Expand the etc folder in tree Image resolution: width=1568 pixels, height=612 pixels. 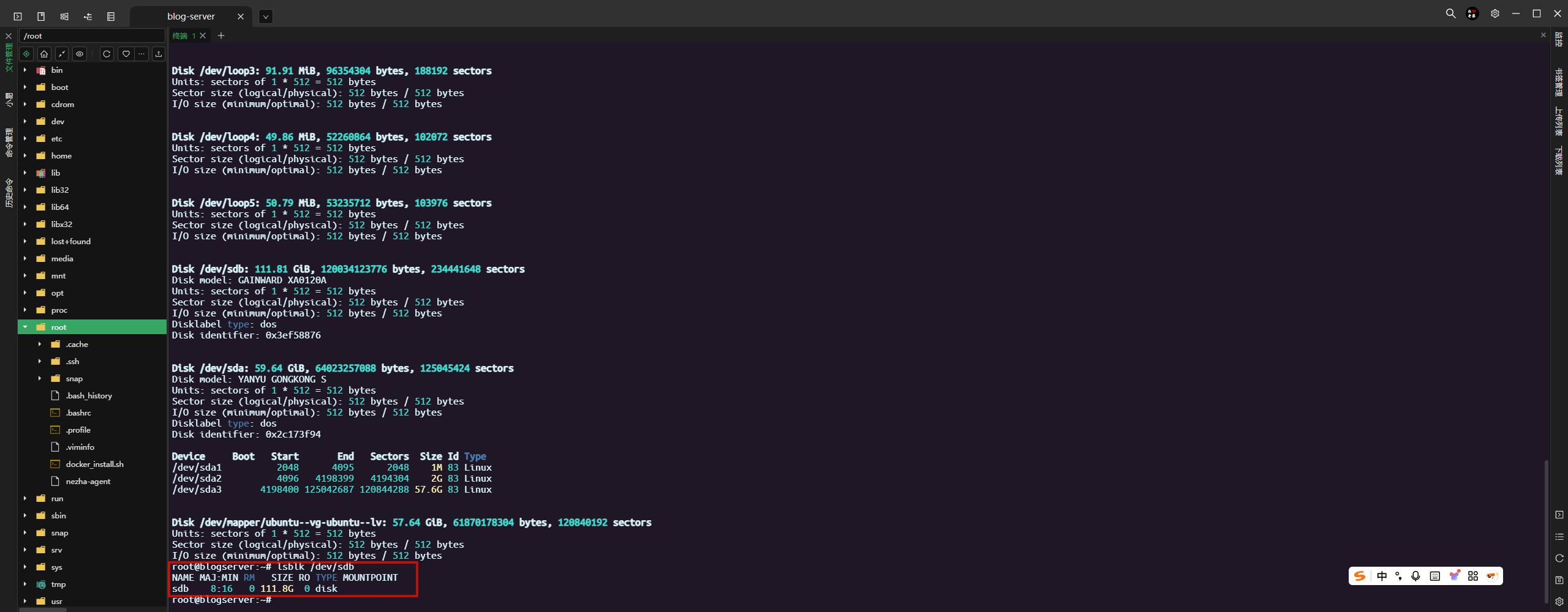pyautogui.click(x=25, y=139)
